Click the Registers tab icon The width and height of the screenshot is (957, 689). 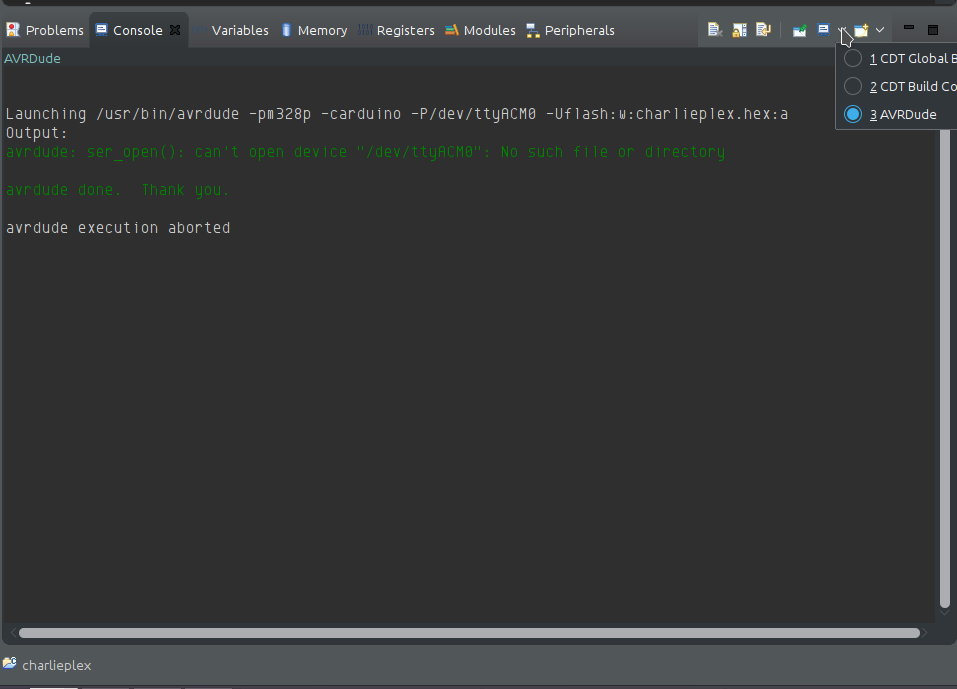(365, 29)
